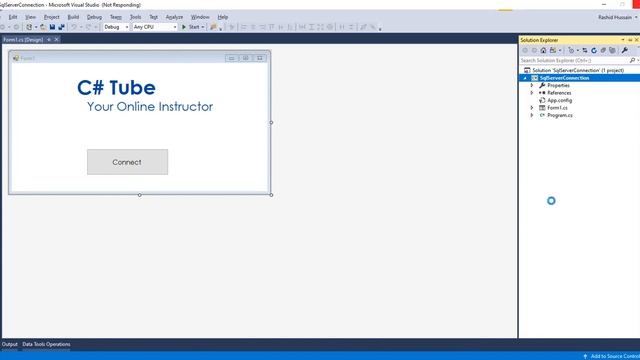Click the Pending Changes Filter icon
The width and height of the screenshot is (640, 360).
click(x=571, y=50)
